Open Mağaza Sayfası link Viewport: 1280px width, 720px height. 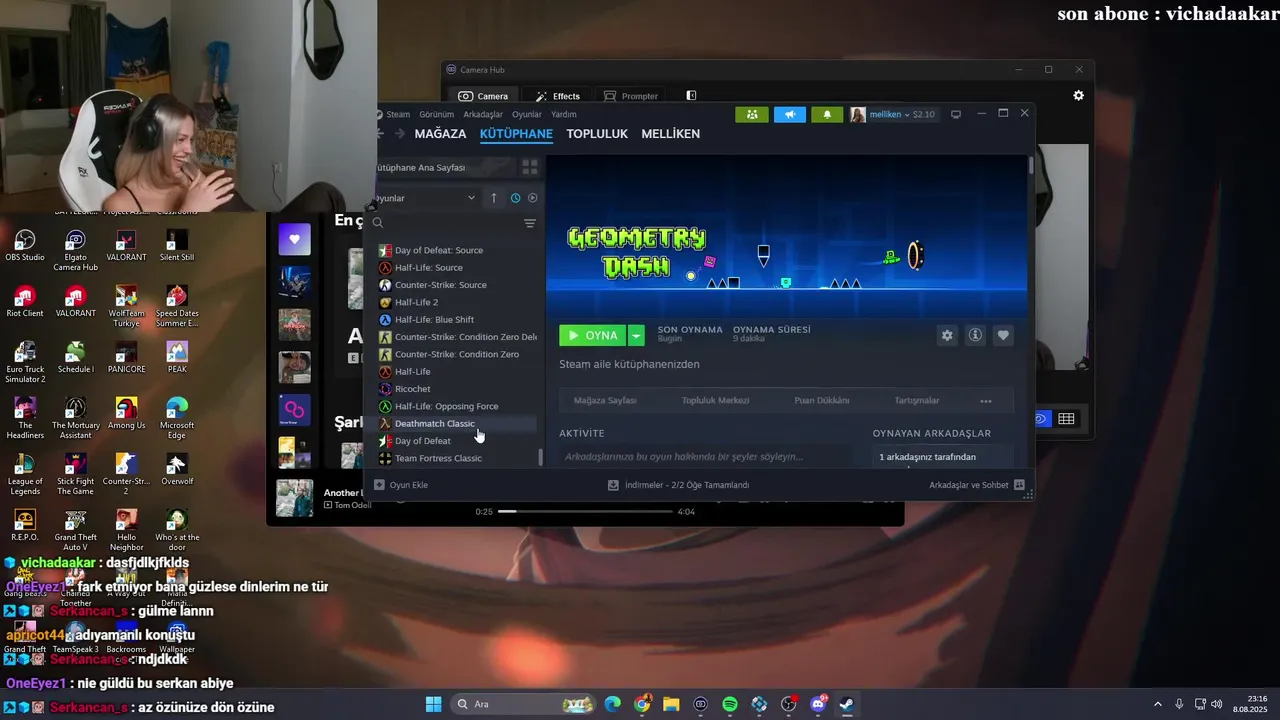tap(605, 400)
